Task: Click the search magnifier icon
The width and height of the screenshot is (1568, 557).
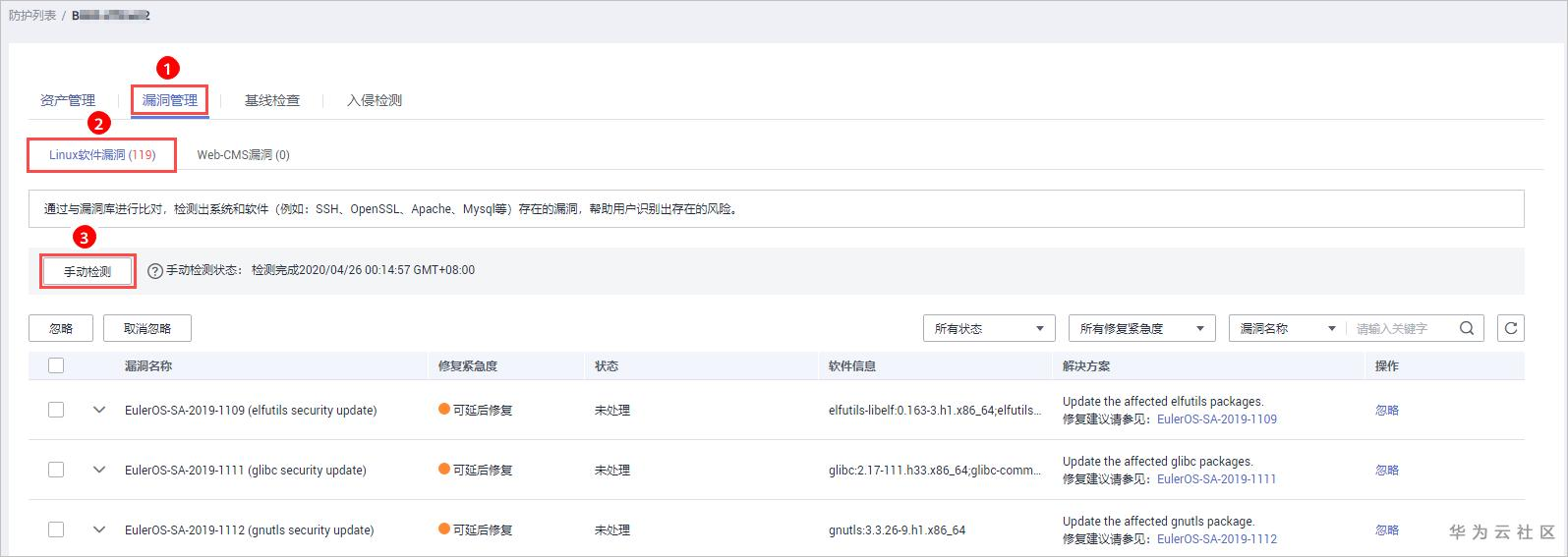Action: (1467, 328)
